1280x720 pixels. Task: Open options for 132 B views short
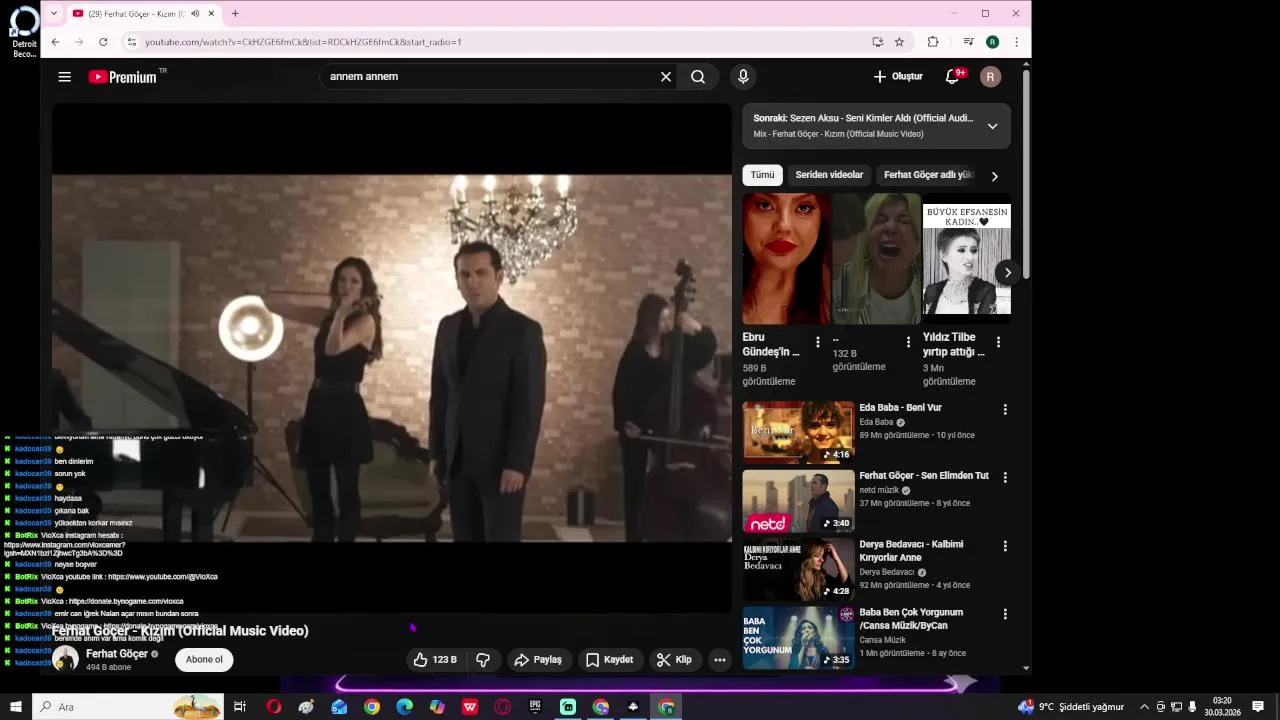pyautogui.click(x=908, y=342)
